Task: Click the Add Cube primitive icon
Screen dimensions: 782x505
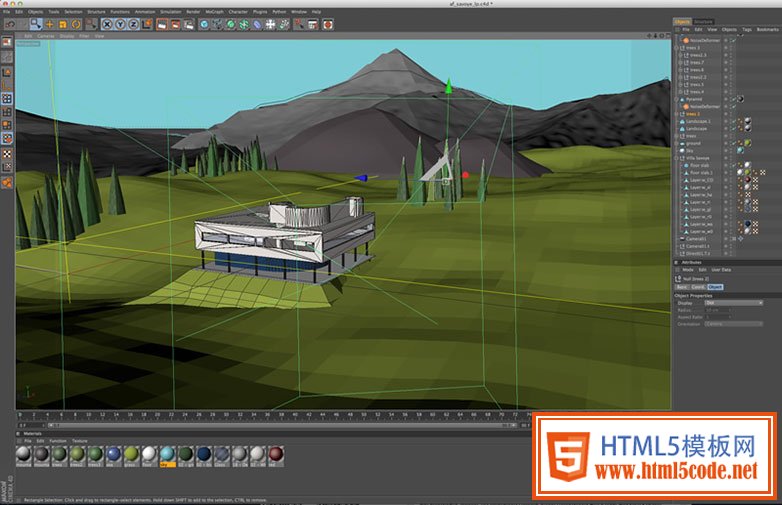Action: pyautogui.click(x=204, y=24)
